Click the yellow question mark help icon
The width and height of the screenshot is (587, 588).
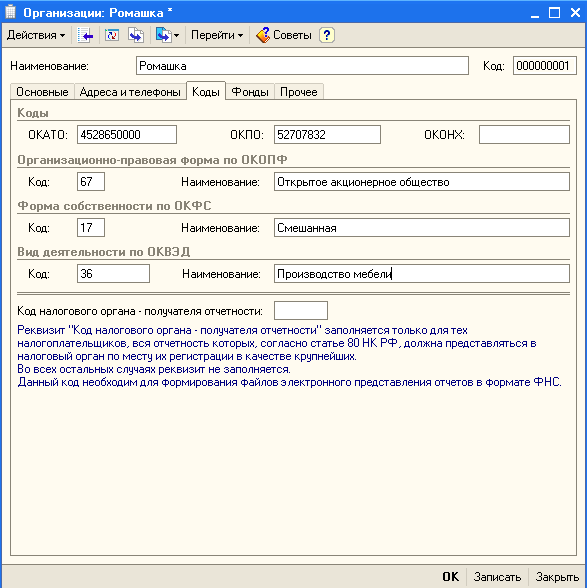pyautogui.click(x=327, y=35)
